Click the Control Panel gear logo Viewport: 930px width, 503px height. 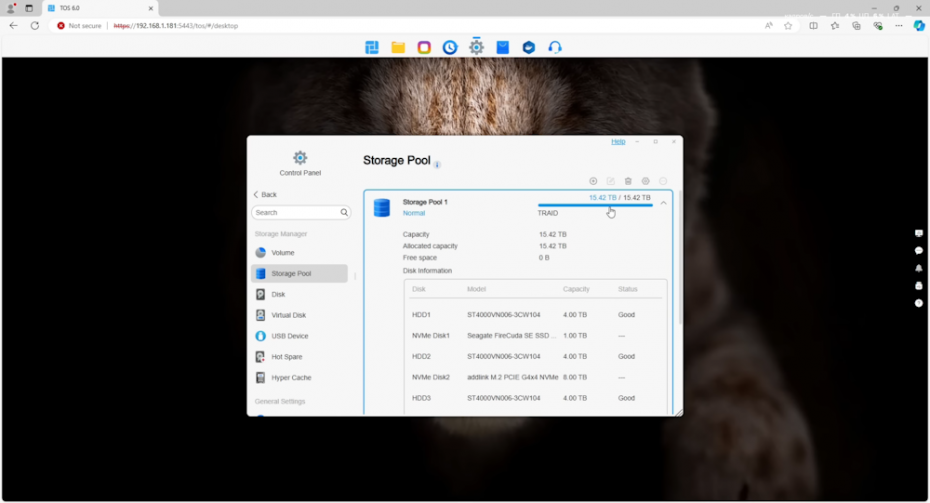(300, 158)
